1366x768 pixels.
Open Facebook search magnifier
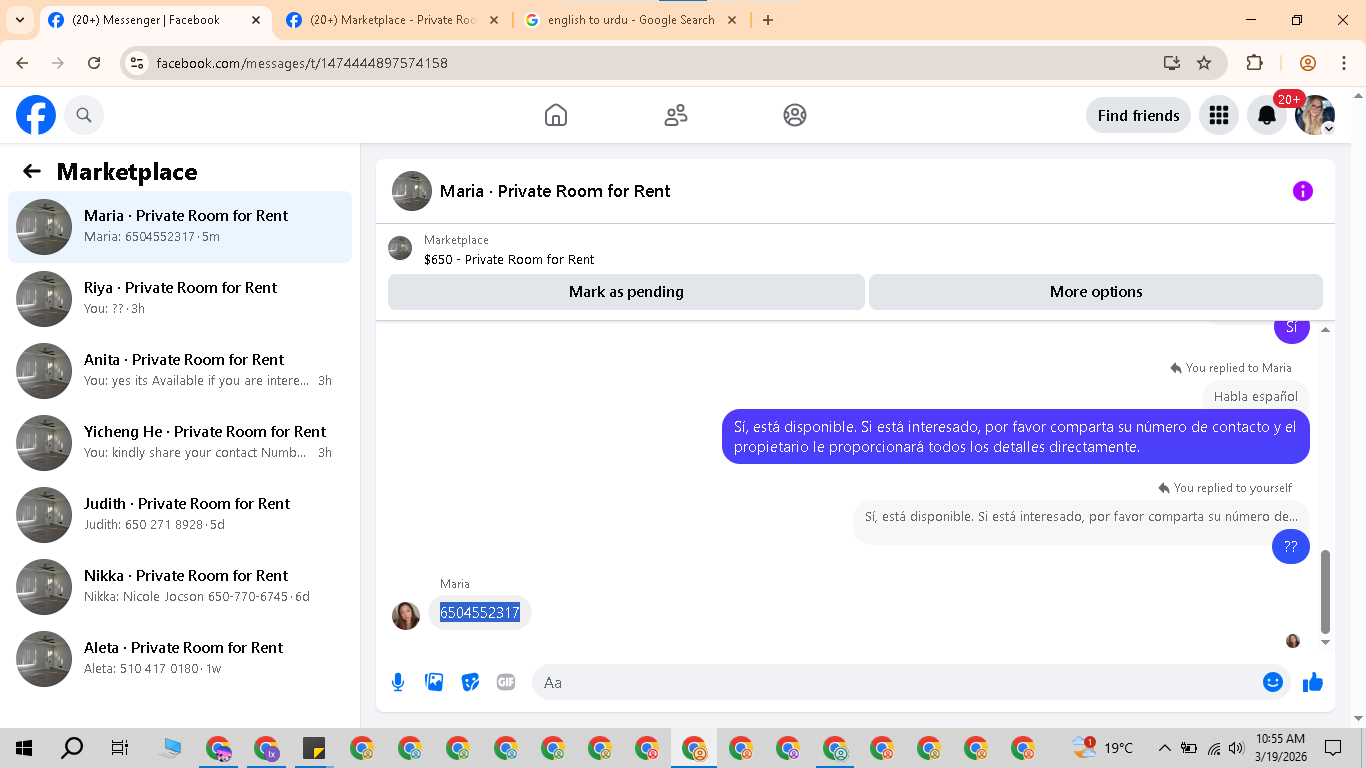point(84,115)
